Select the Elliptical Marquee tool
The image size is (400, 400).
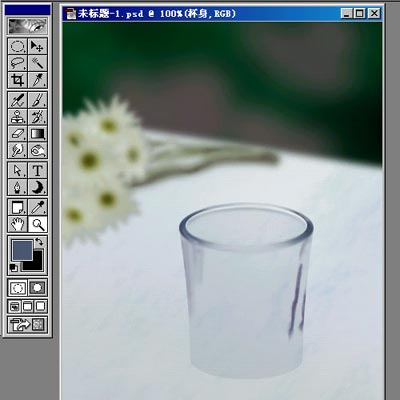[17, 46]
